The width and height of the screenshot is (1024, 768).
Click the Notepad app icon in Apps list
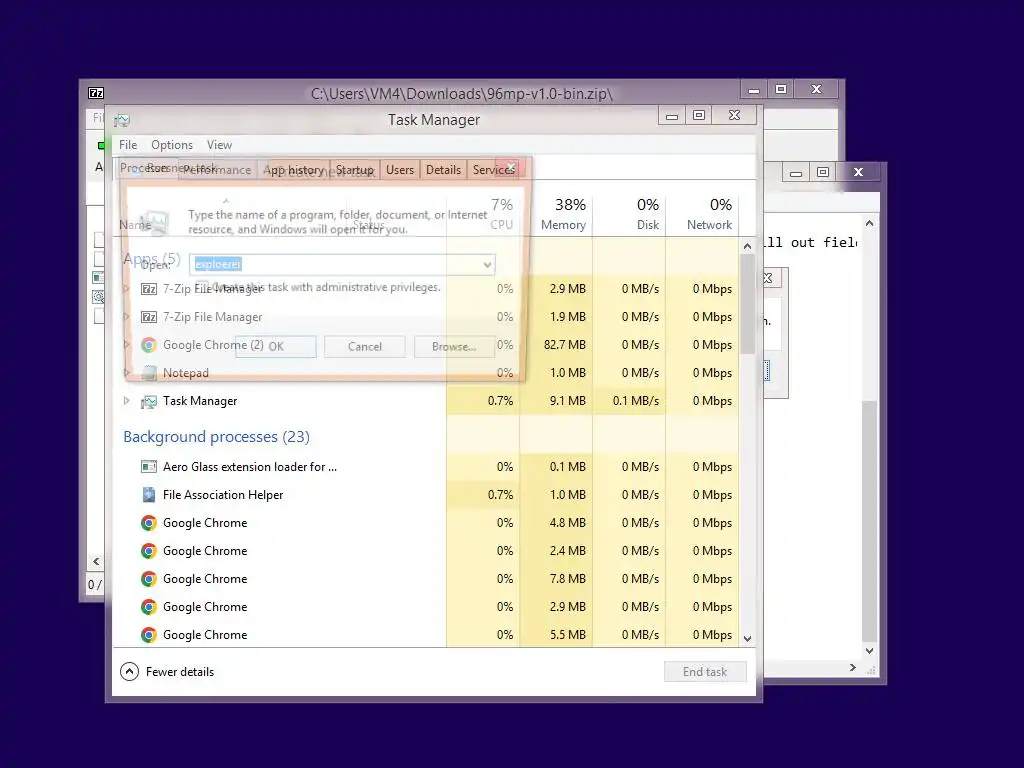[149, 373]
